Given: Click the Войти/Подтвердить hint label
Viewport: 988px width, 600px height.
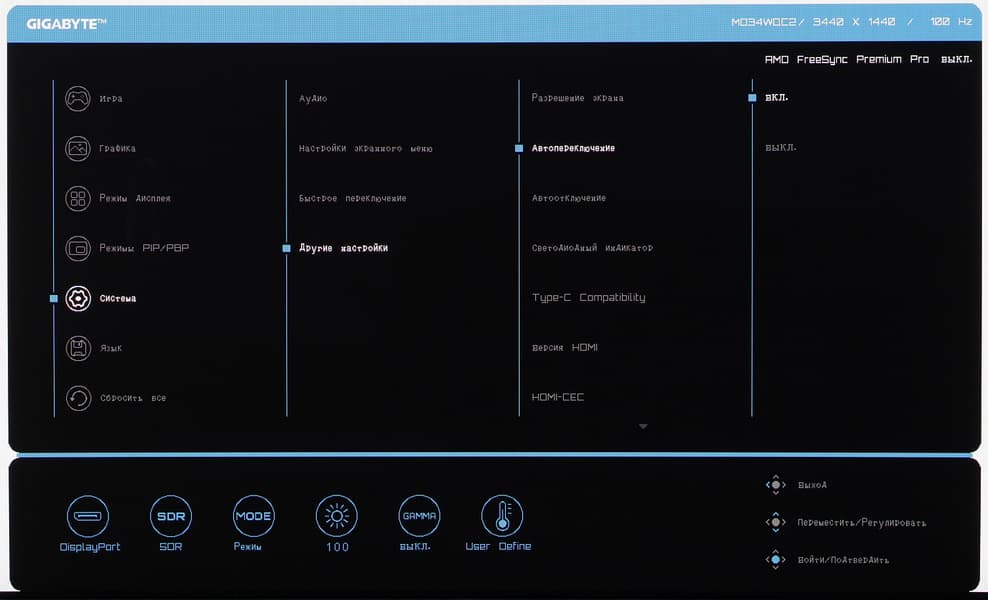Looking at the screenshot, I should 843,560.
